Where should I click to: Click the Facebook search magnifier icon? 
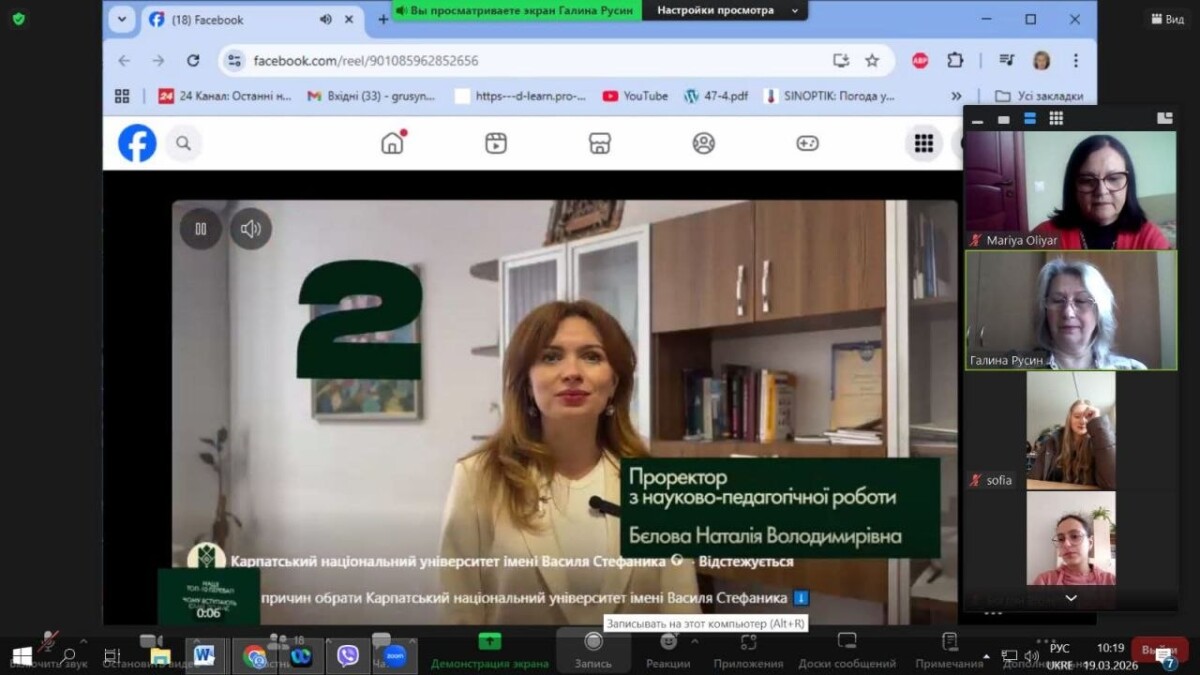pyautogui.click(x=183, y=143)
